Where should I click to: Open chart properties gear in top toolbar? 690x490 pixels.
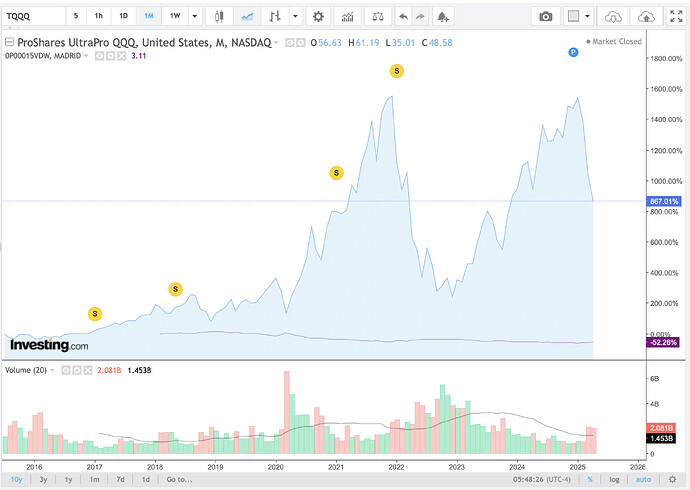tap(318, 17)
